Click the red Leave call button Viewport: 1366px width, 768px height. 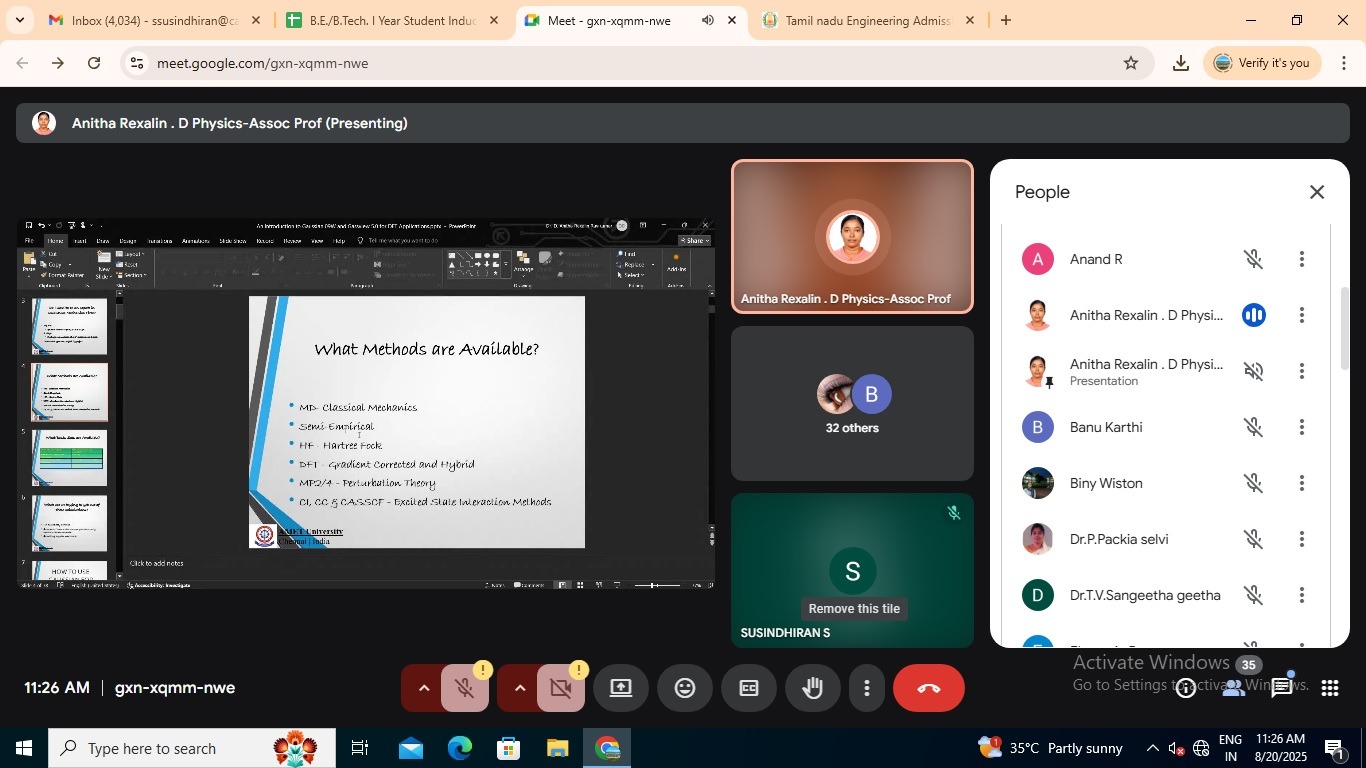pyautogui.click(x=928, y=688)
